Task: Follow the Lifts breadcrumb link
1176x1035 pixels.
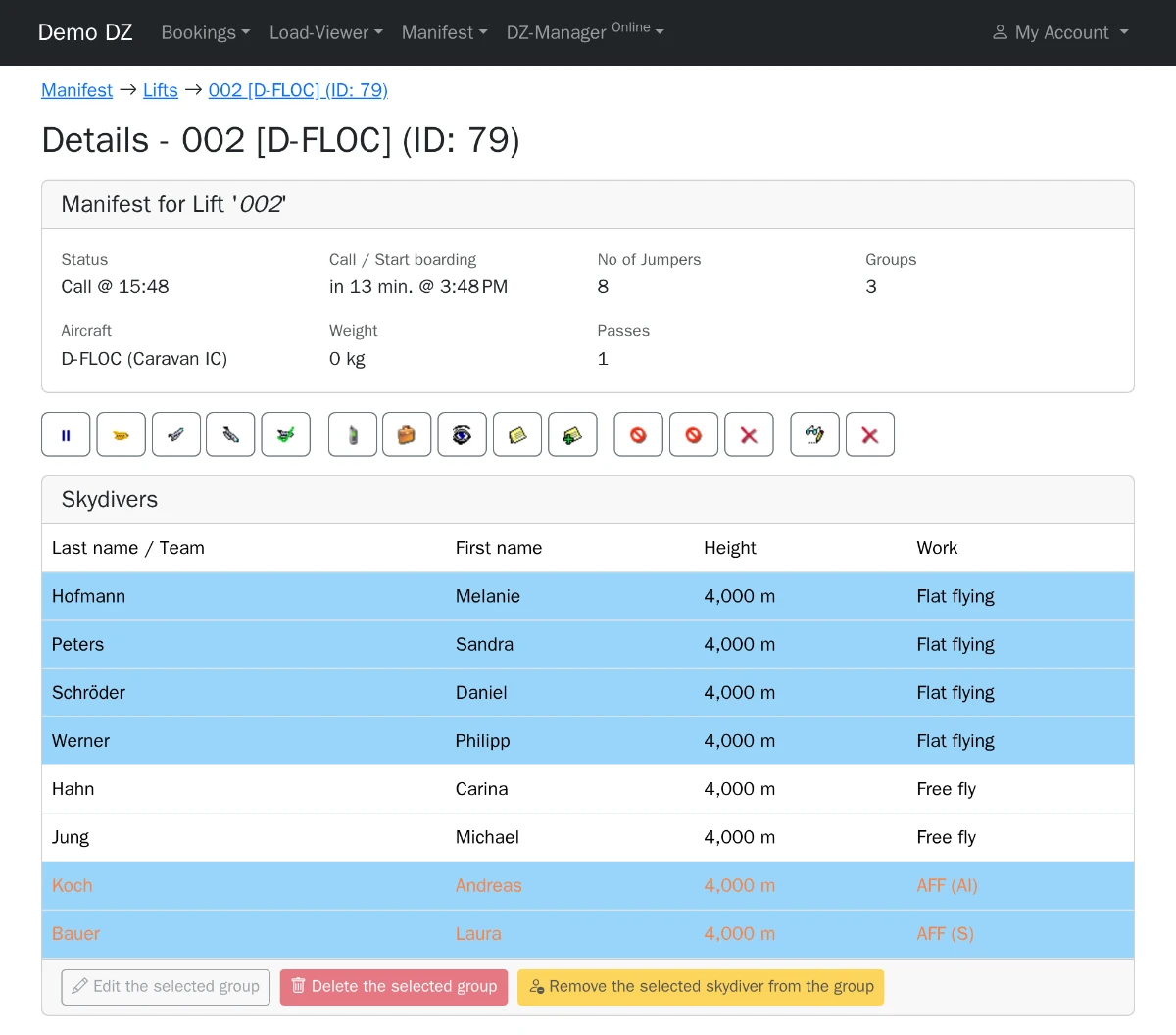Action: pyautogui.click(x=161, y=90)
